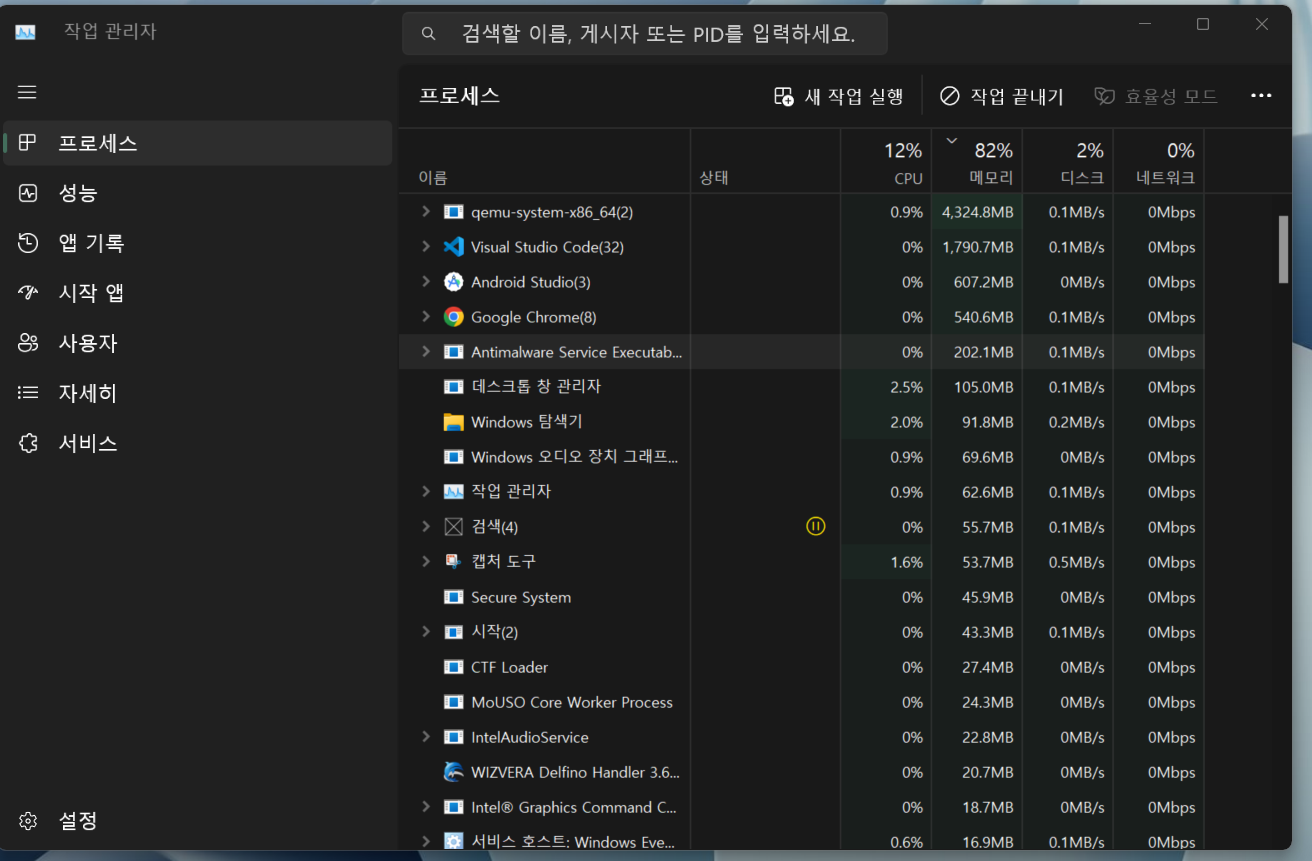Image resolution: width=1312 pixels, height=861 pixels.
Task: Expand the IntelAudioService row
Action: coord(425,737)
